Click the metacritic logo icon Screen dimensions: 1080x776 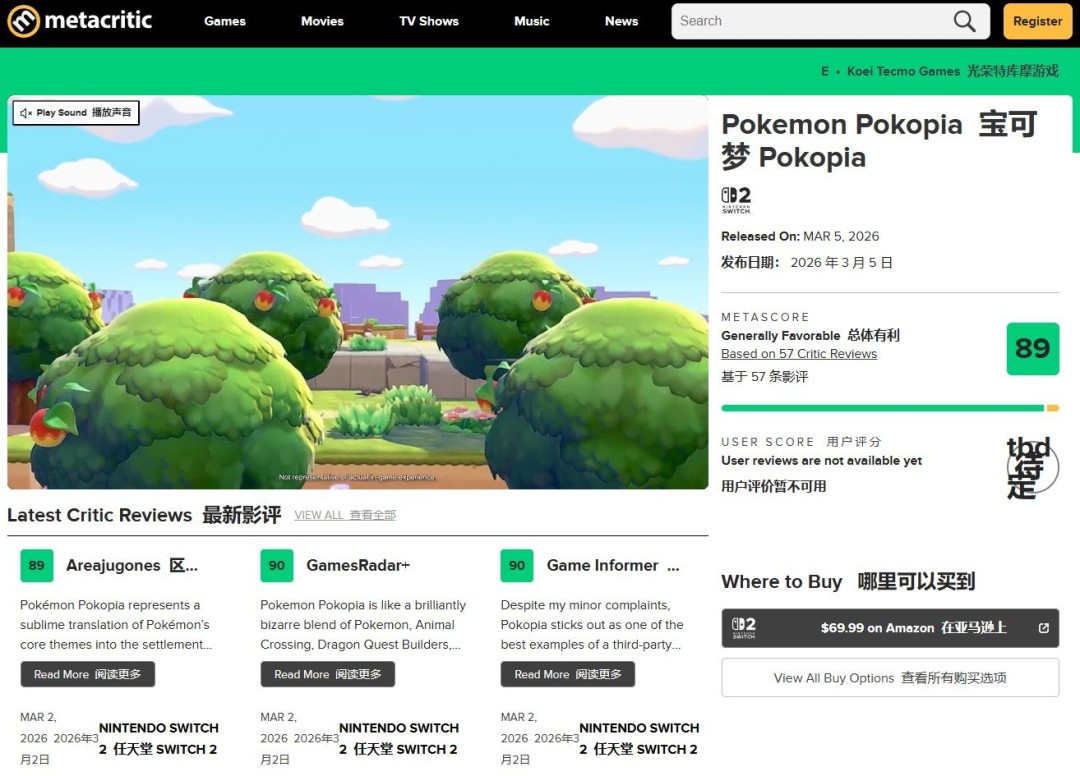click(x=21, y=20)
